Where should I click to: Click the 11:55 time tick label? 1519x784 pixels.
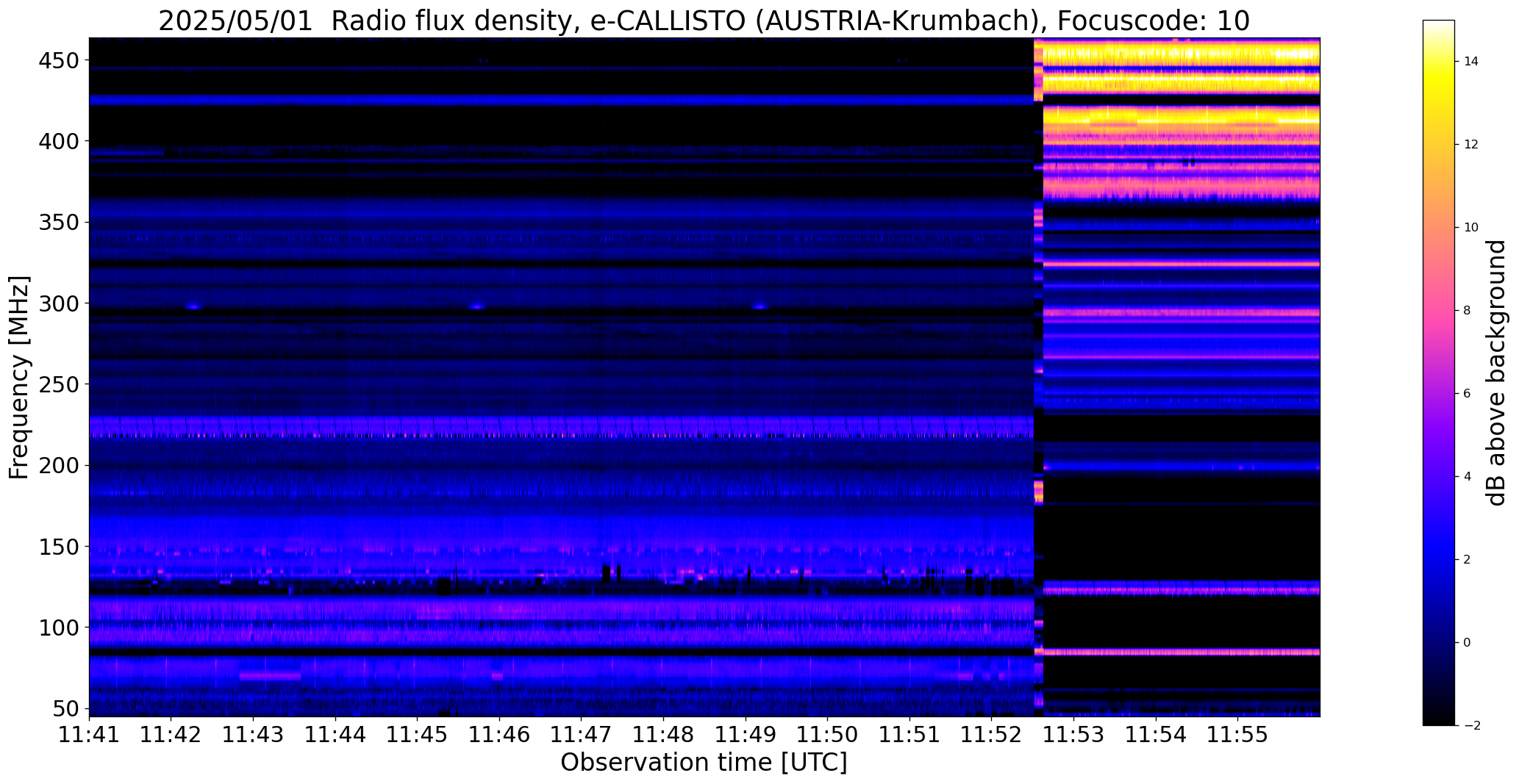pos(1237,734)
